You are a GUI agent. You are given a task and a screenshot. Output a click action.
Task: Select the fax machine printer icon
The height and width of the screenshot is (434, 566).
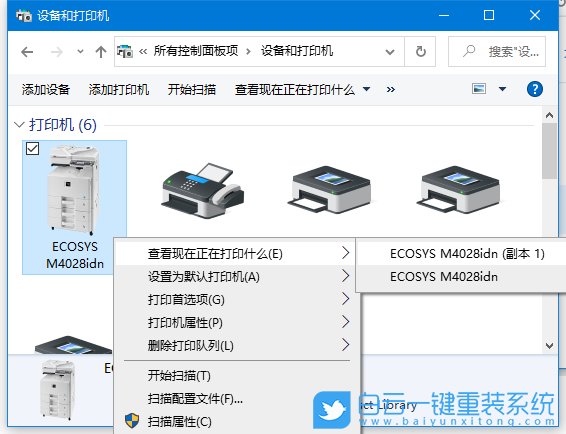(x=203, y=191)
